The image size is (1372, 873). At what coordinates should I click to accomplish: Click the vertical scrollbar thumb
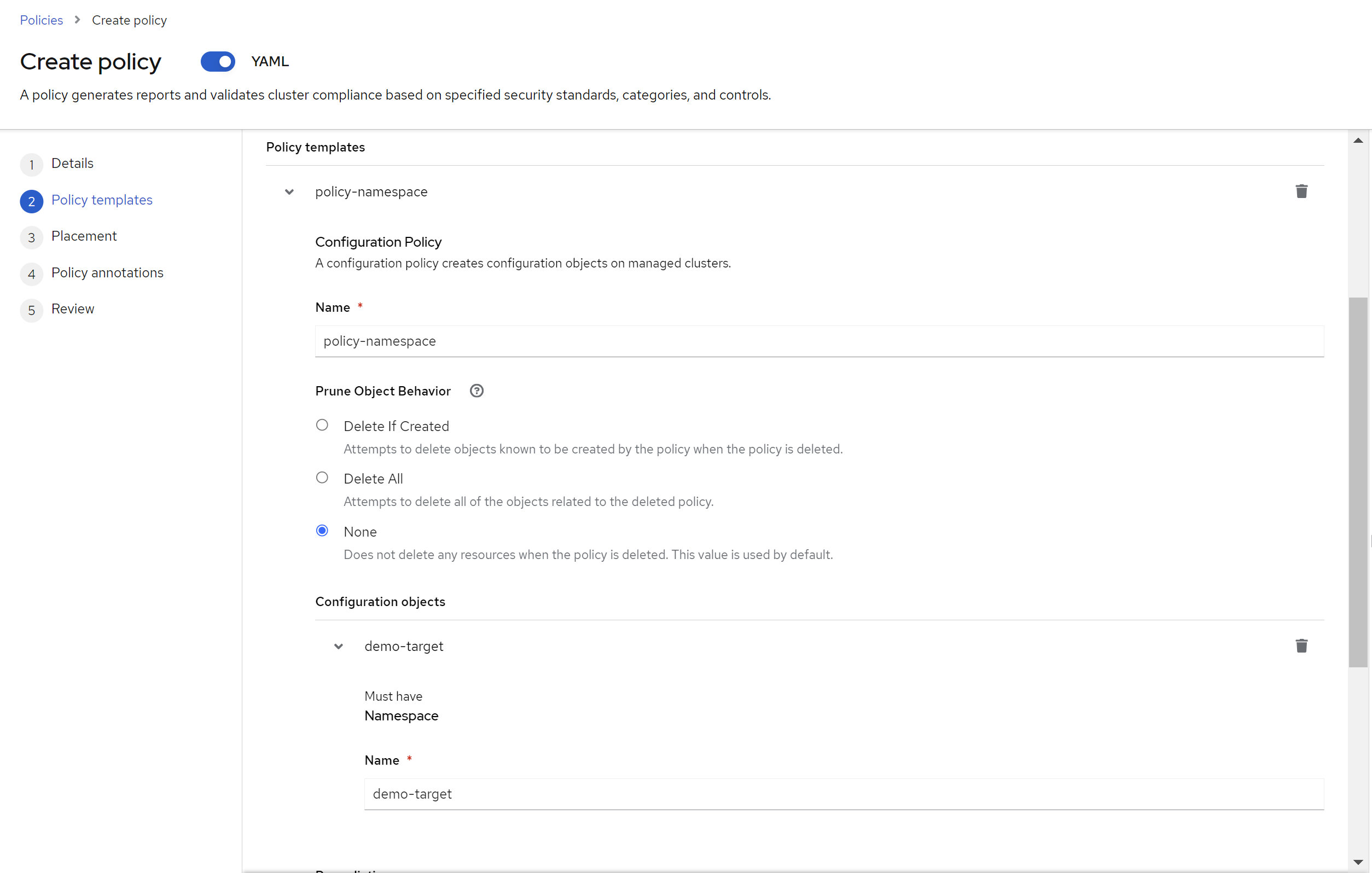point(1358,481)
